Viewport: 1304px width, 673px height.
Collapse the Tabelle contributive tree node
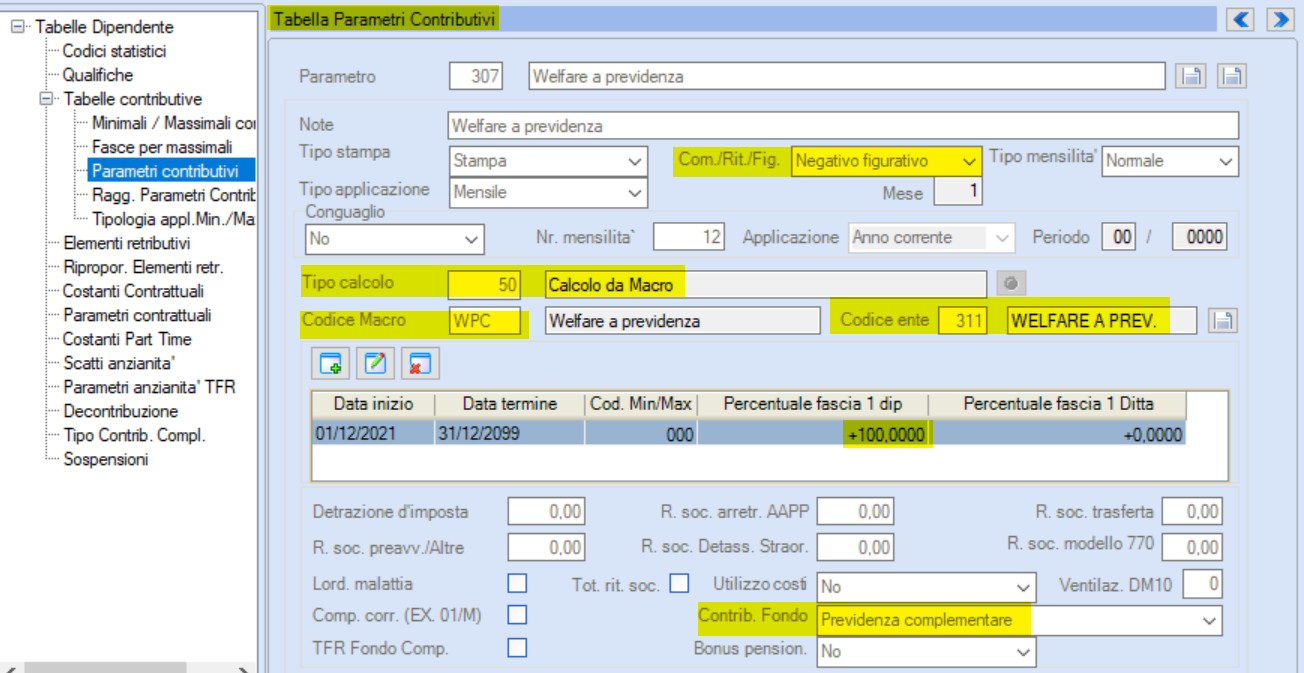(x=45, y=99)
